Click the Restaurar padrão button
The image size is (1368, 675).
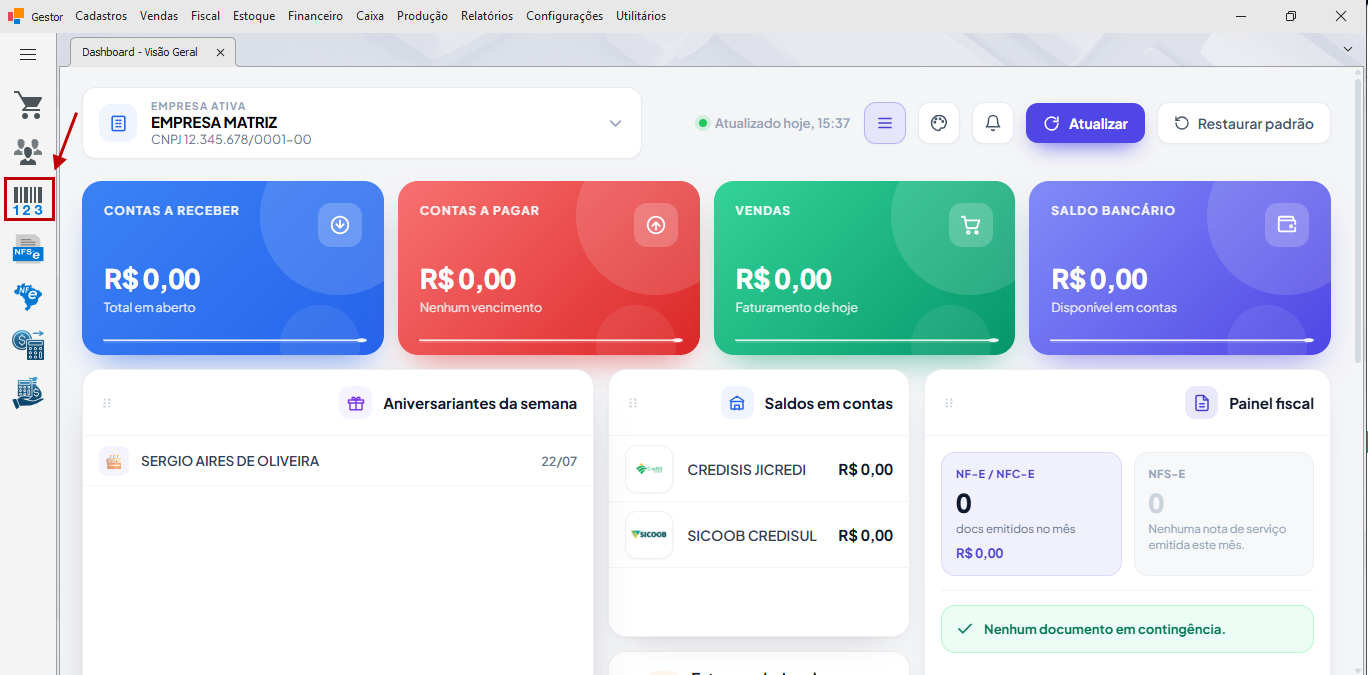pos(1244,123)
